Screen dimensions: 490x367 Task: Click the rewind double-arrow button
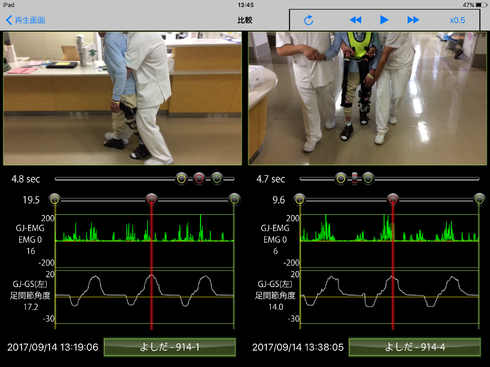356,20
